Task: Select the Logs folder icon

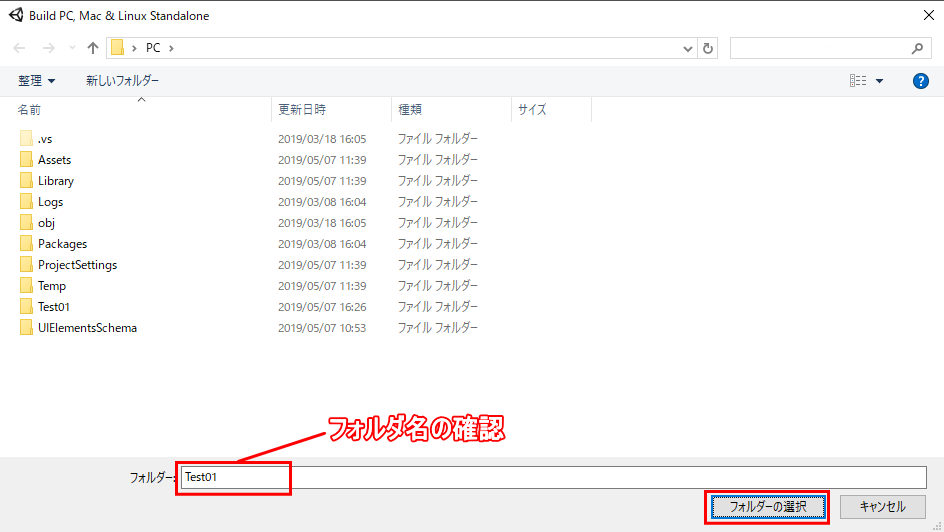Action: (26, 202)
